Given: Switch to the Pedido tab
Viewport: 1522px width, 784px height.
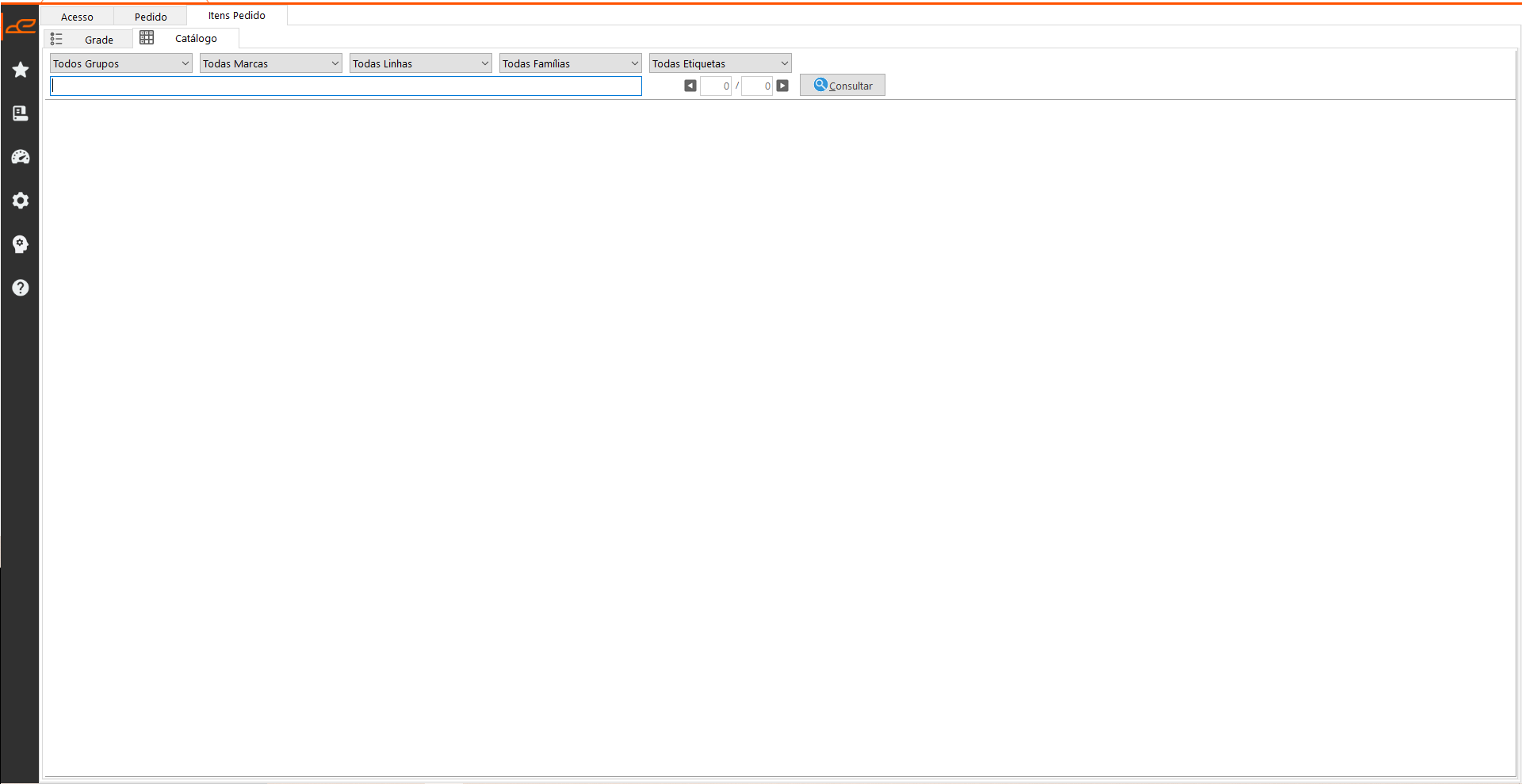Looking at the screenshot, I should coord(151,17).
